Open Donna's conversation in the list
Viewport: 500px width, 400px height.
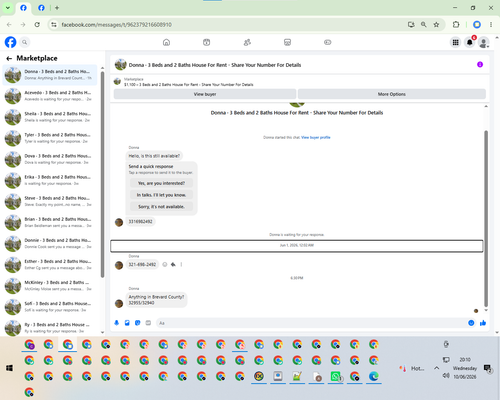click(x=50, y=75)
